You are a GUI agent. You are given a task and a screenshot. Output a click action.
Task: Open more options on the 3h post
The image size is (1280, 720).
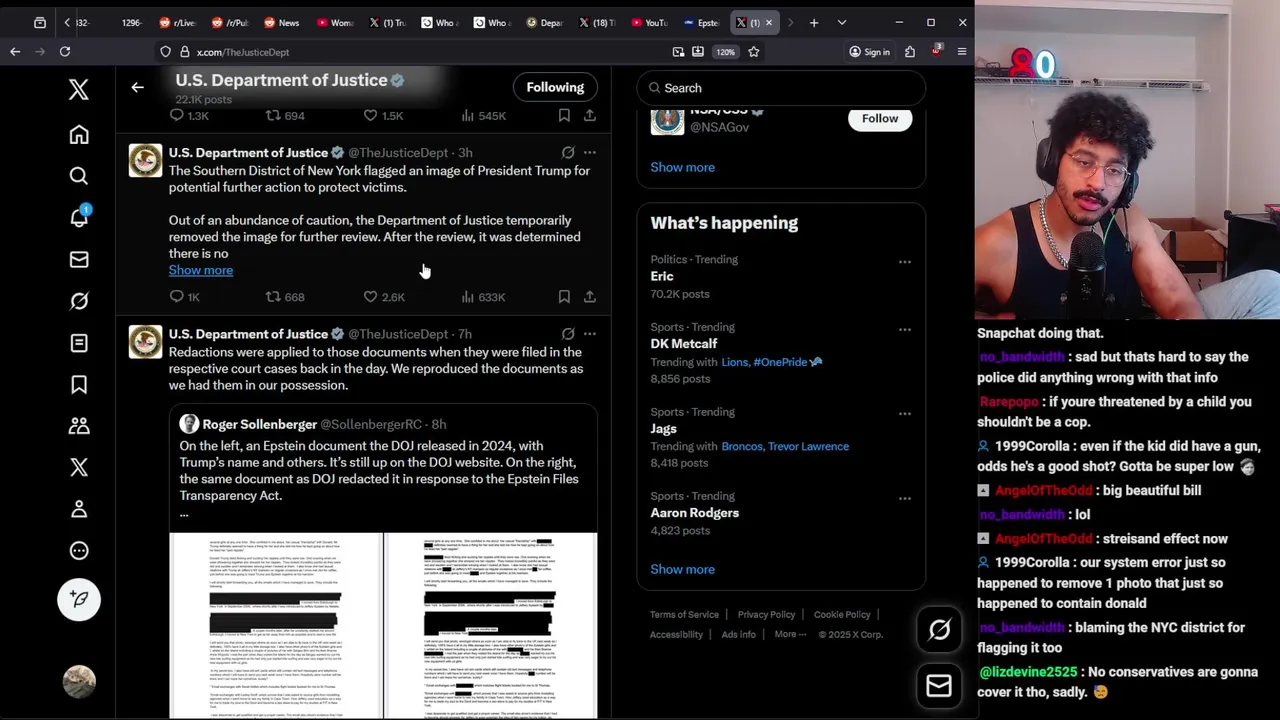590,153
